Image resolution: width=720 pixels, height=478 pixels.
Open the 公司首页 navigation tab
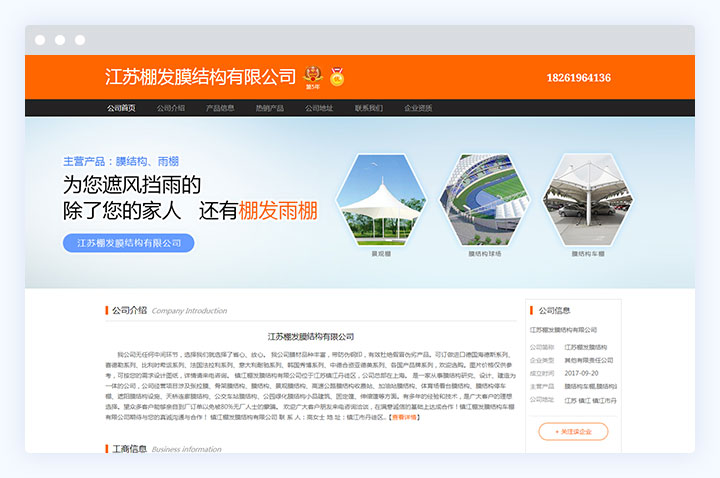pos(121,108)
